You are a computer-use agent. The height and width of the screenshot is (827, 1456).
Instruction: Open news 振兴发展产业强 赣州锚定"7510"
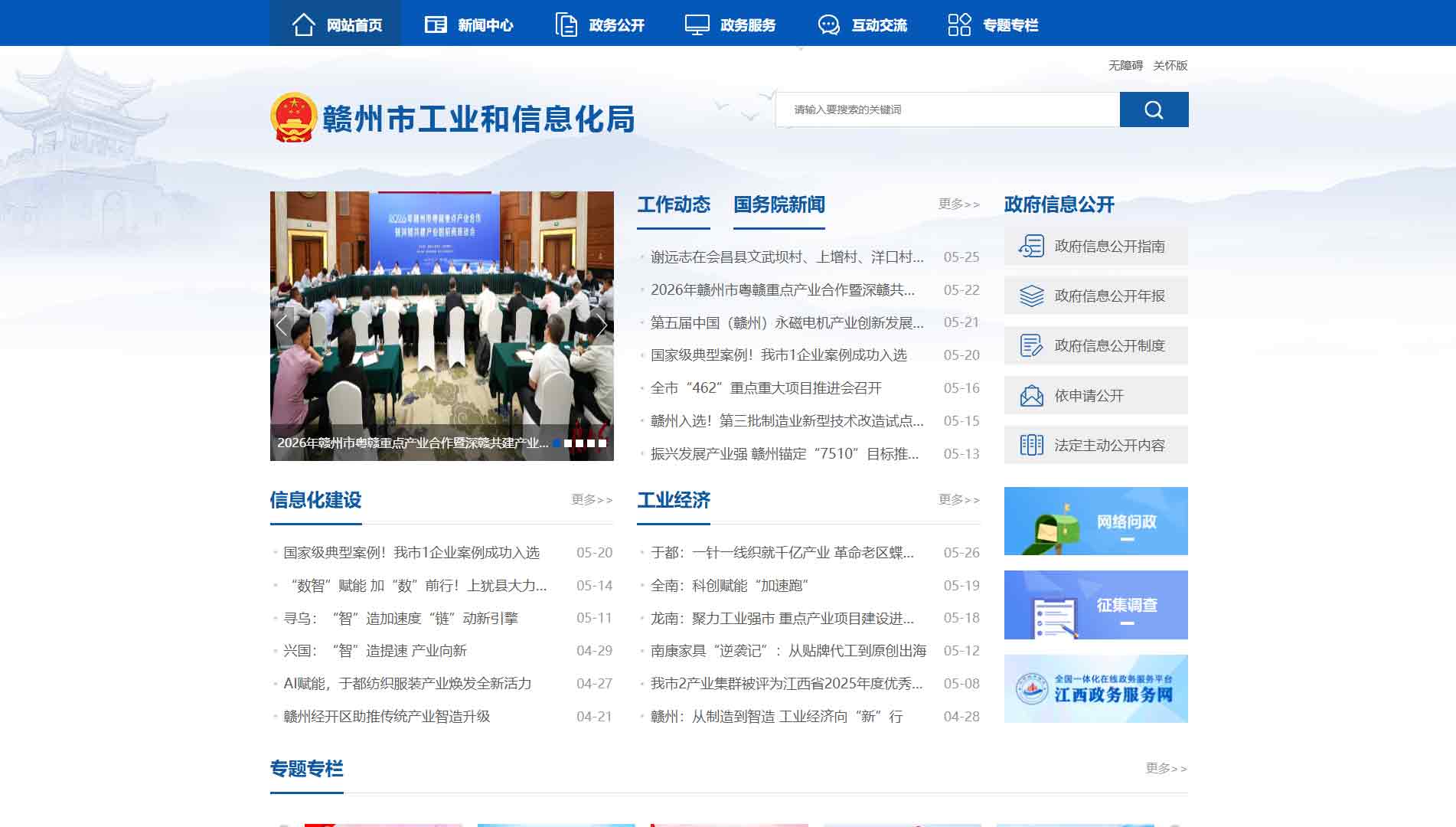[785, 454]
